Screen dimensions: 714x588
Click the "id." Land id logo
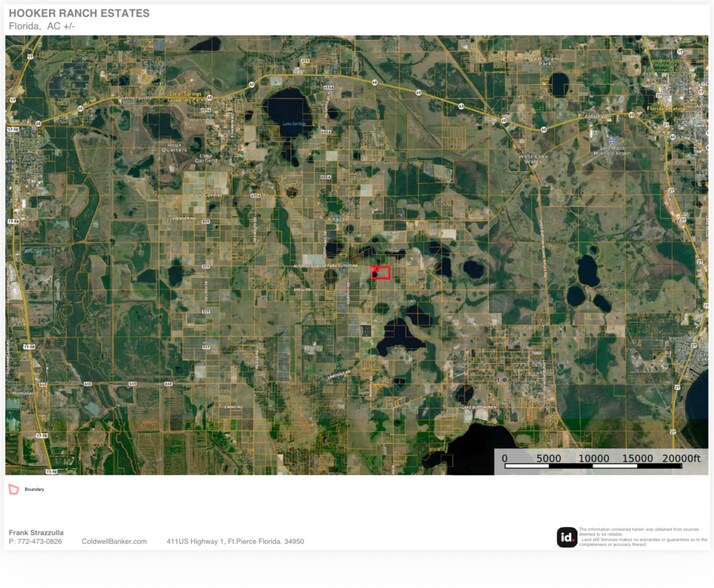567,537
